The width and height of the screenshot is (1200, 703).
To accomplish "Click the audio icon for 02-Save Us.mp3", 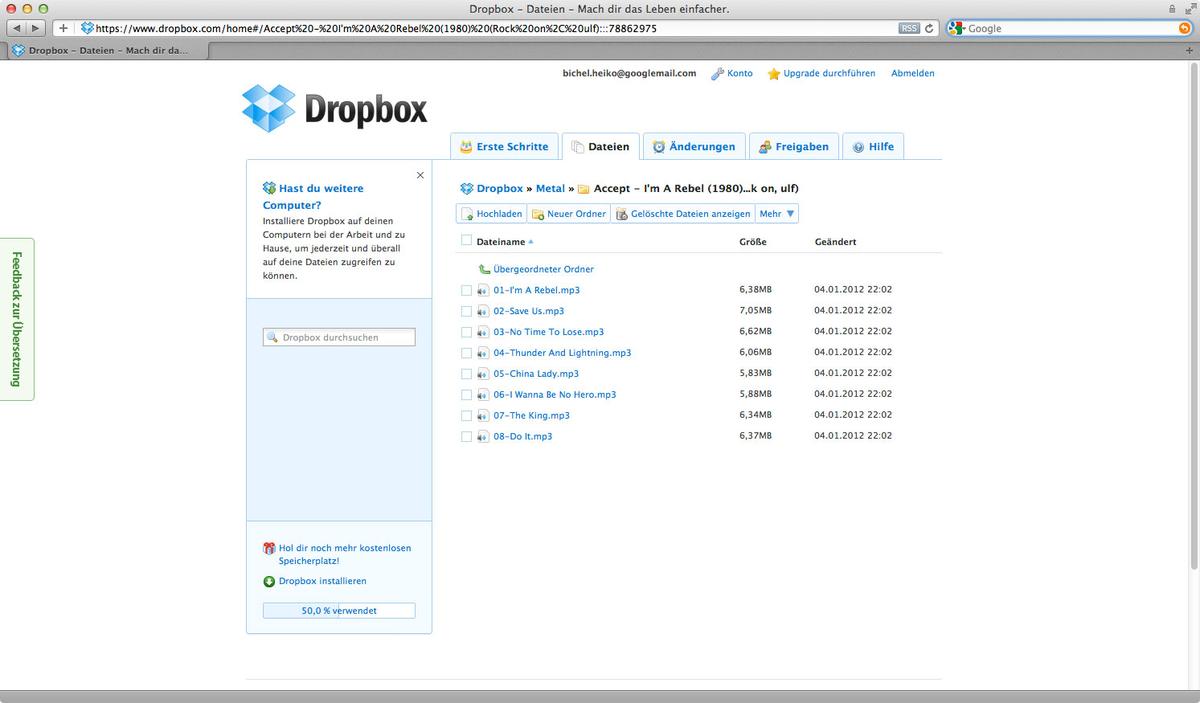I will coord(483,311).
